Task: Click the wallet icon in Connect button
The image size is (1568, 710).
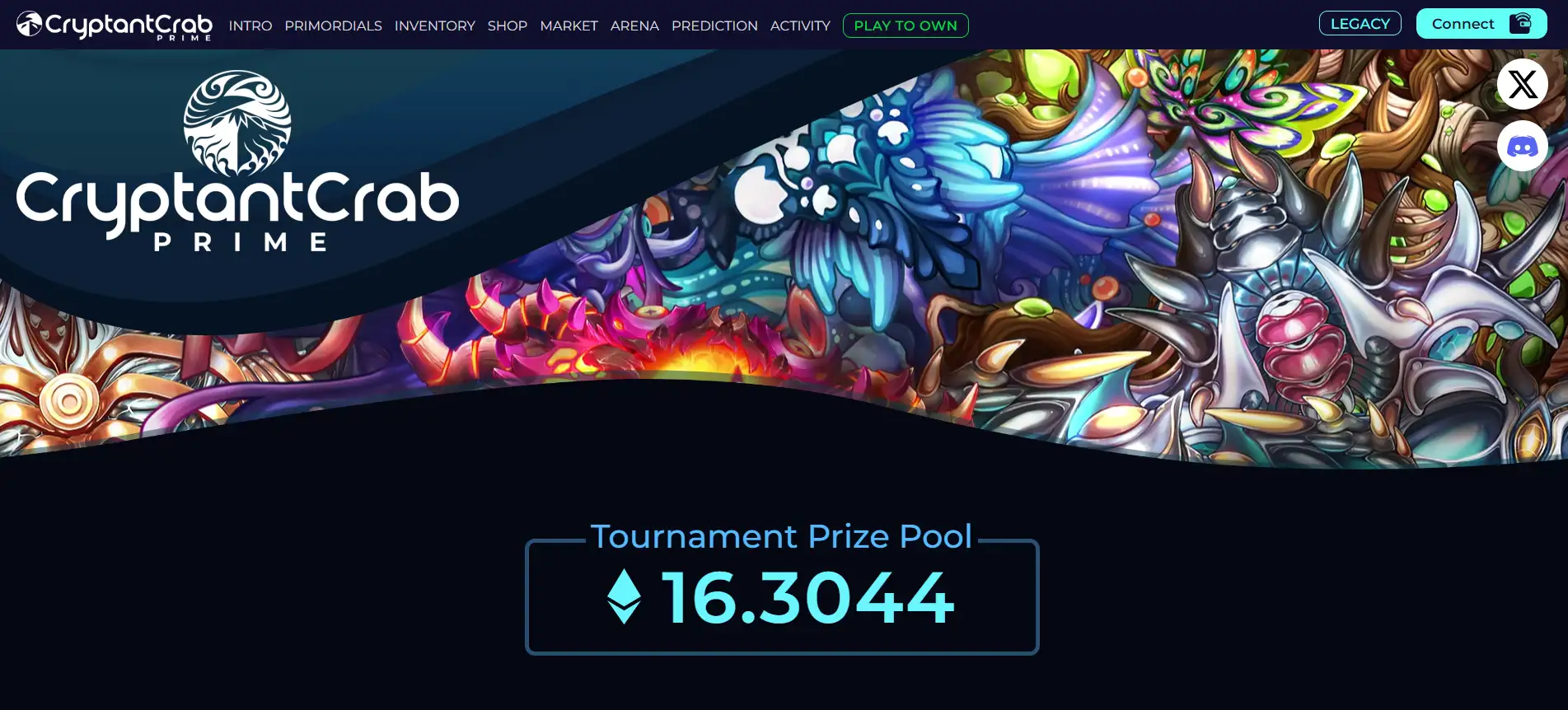Action: pos(1520,23)
